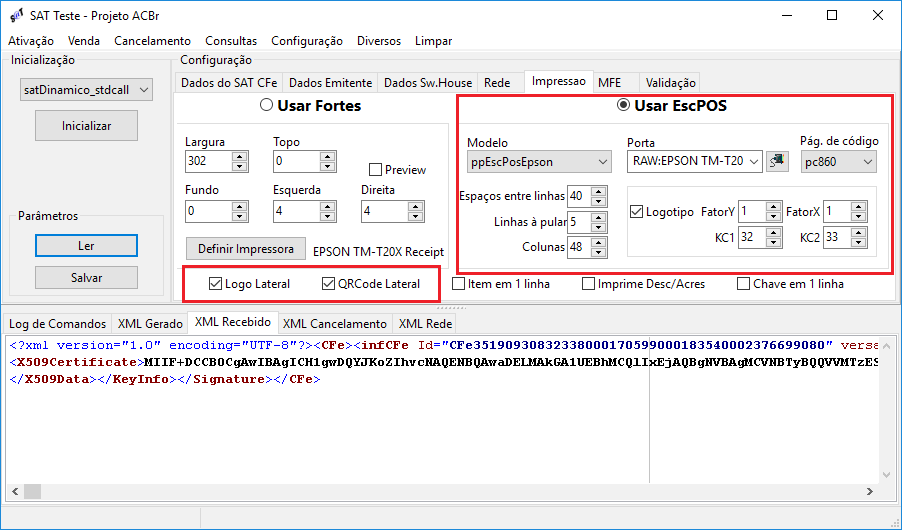
Task: Increase the FatorY value
Action: (x=774, y=206)
